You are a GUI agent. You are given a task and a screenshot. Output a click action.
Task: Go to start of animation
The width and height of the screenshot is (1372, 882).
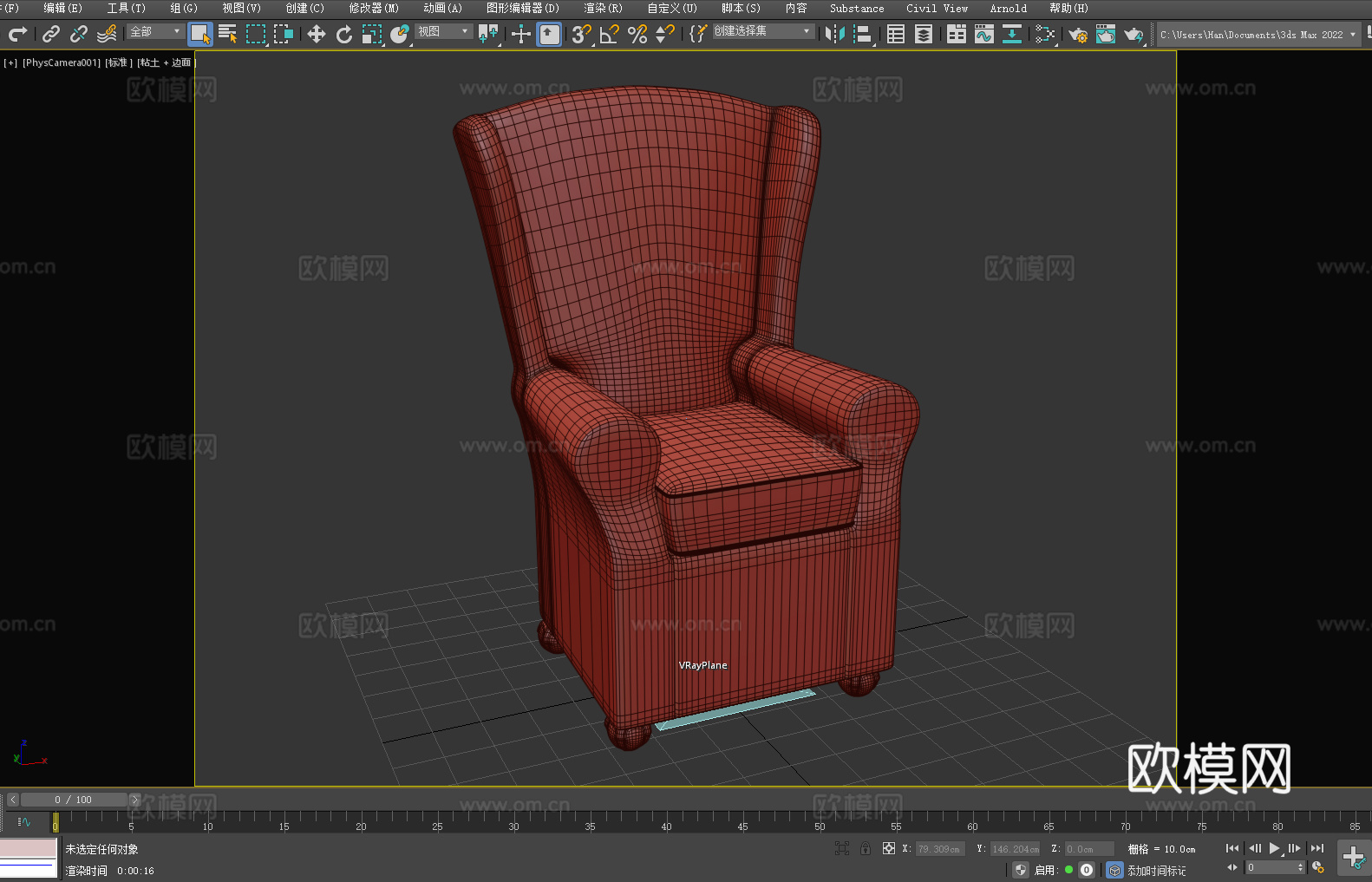click(x=1232, y=848)
